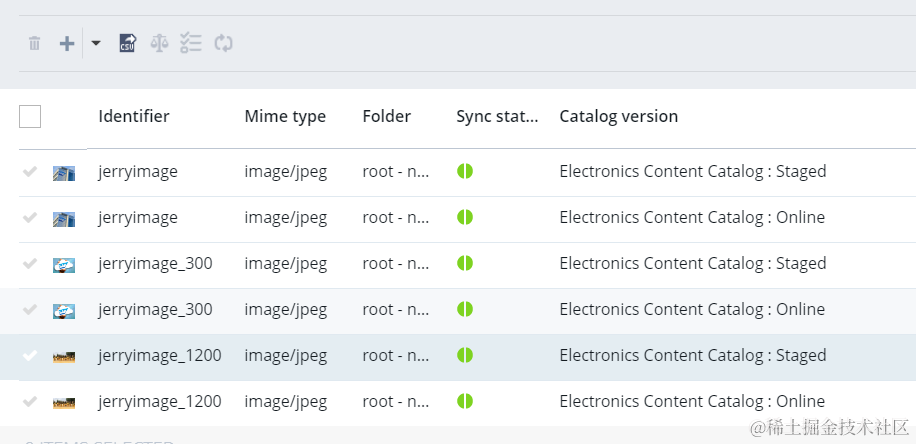The height and width of the screenshot is (444, 916).
Task: Click the Catalog version column header
Action: [x=618, y=116]
